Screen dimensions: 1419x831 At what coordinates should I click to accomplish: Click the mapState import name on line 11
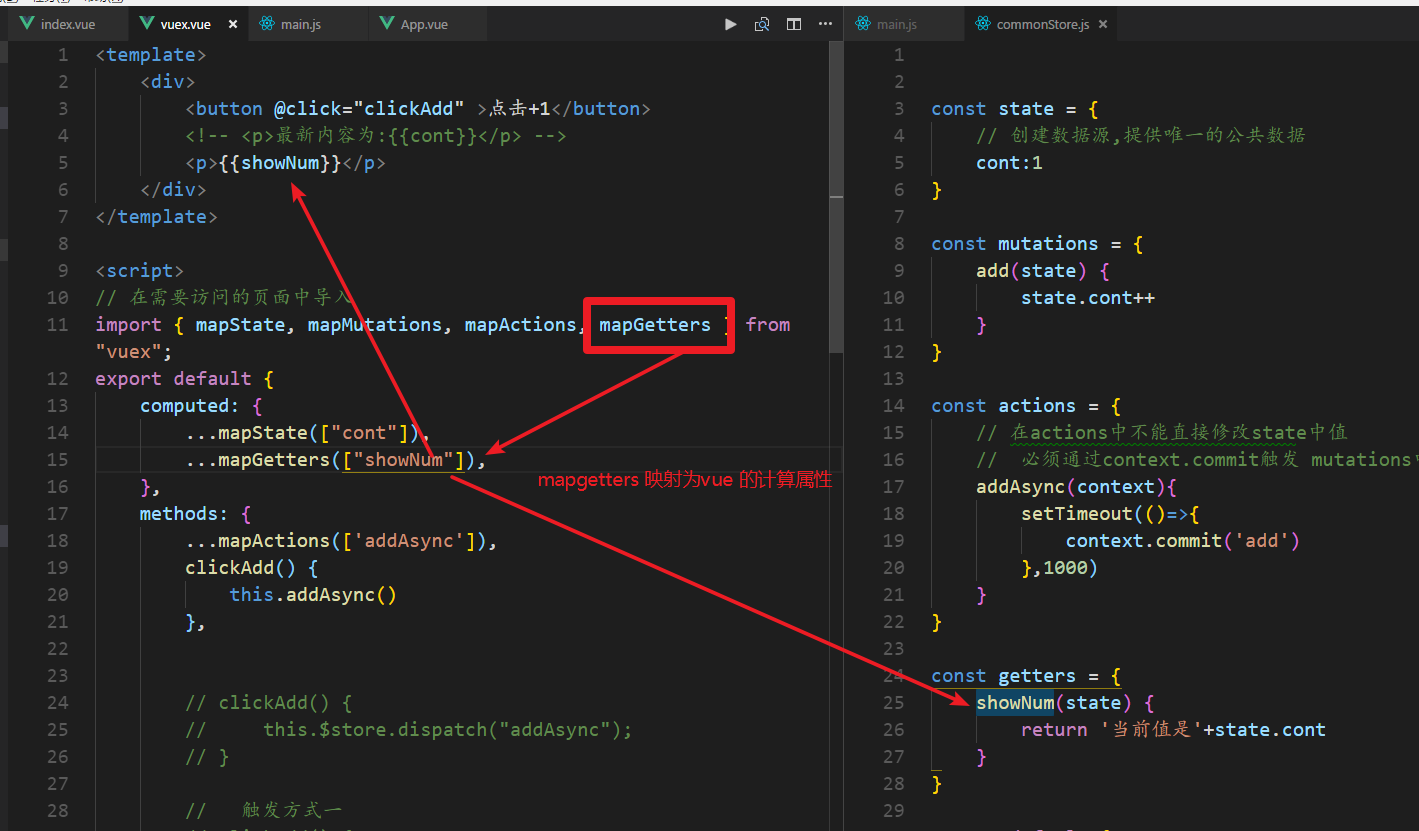(x=240, y=325)
